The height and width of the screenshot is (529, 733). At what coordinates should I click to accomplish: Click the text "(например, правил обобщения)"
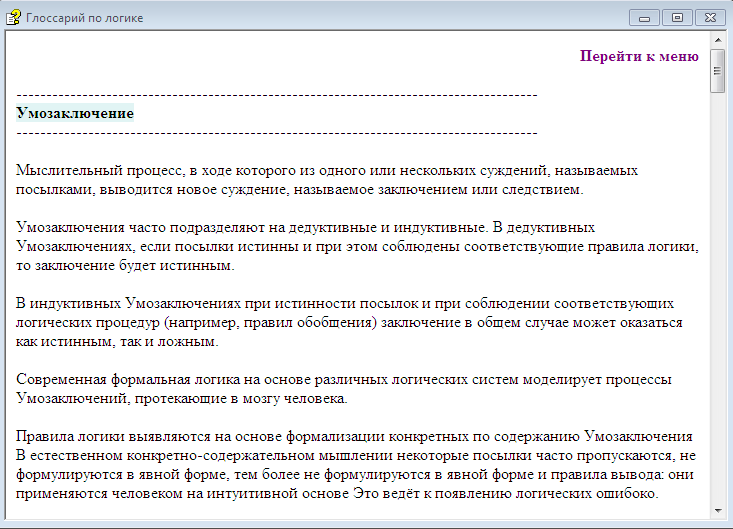click(x=270, y=323)
